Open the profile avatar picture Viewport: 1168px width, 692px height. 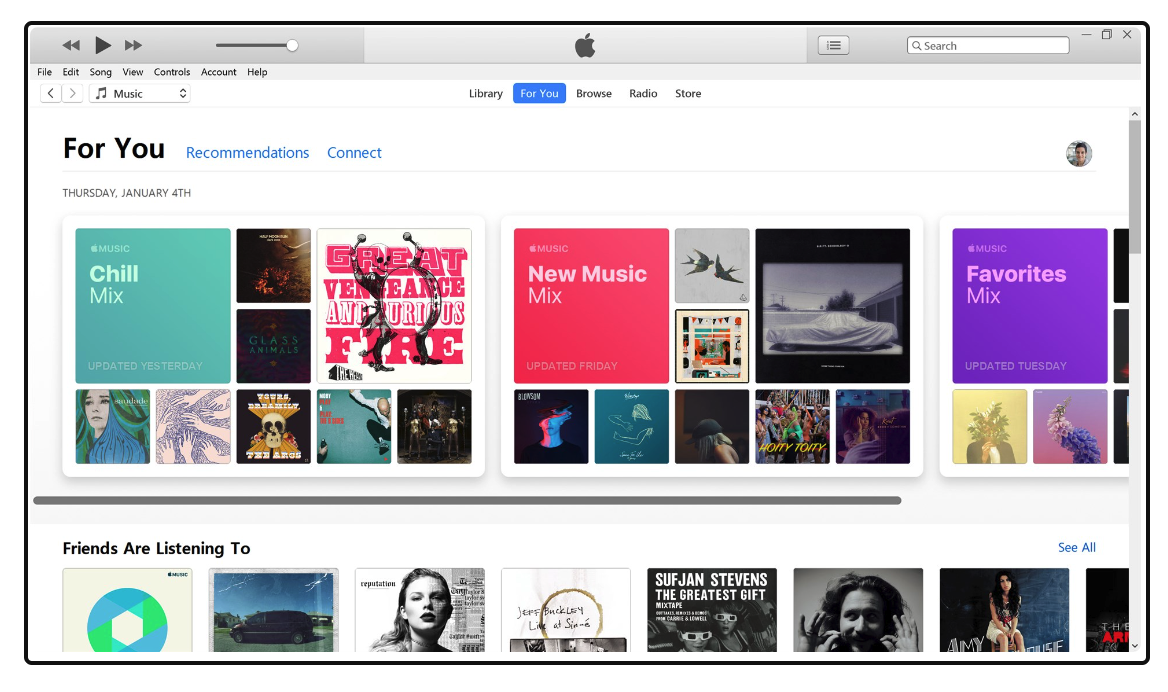[1079, 153]
